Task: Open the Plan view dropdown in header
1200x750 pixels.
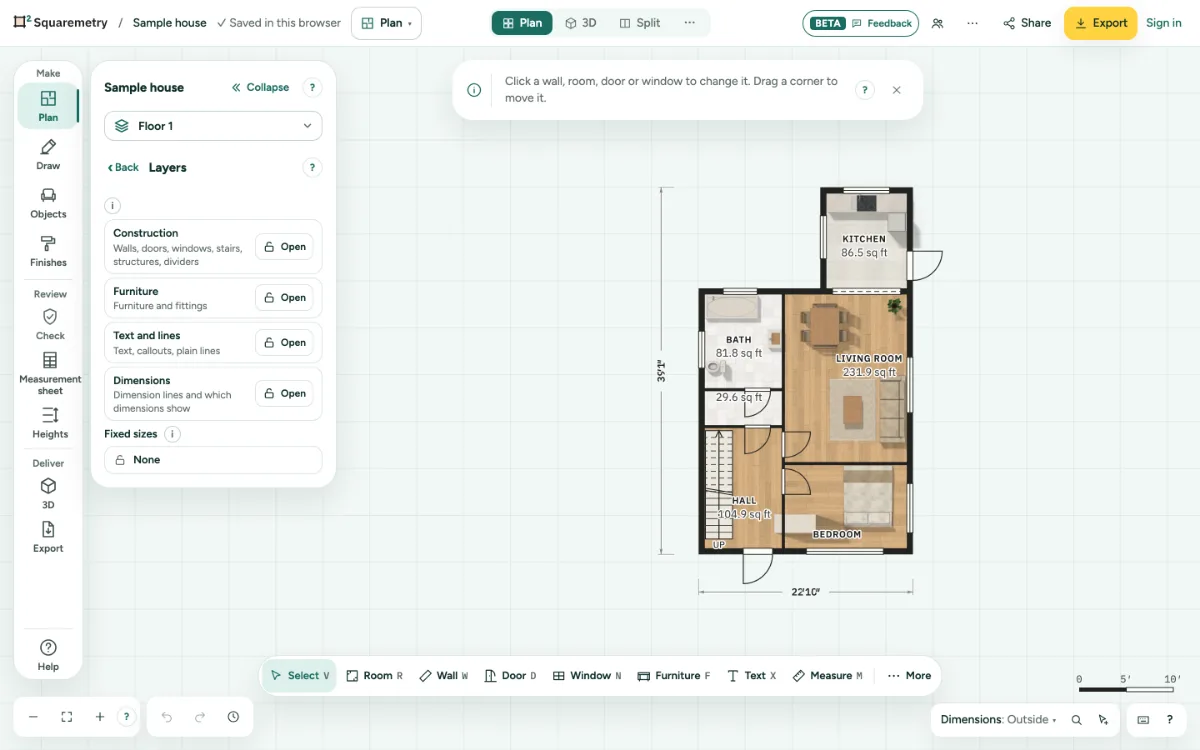Action: (386, 23)
